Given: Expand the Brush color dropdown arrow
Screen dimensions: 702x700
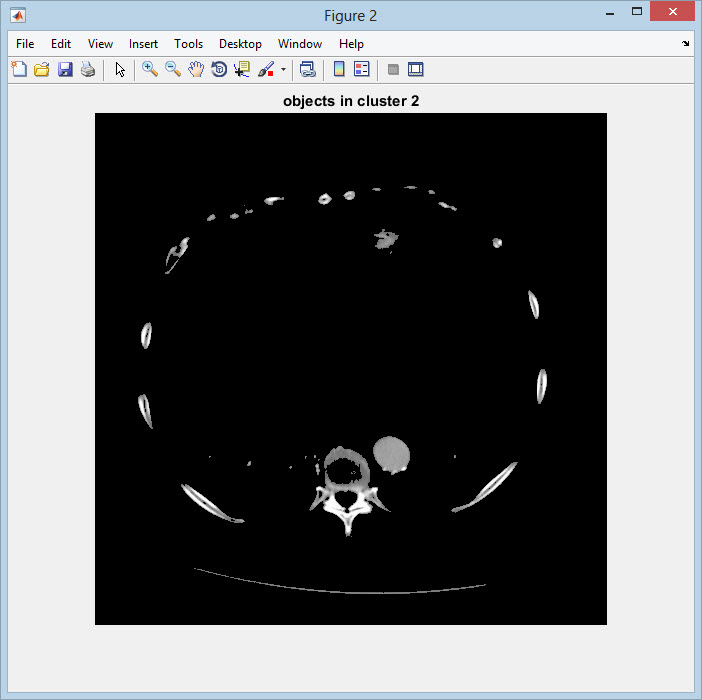Looking at the screenshot, I should pos(283,69).
